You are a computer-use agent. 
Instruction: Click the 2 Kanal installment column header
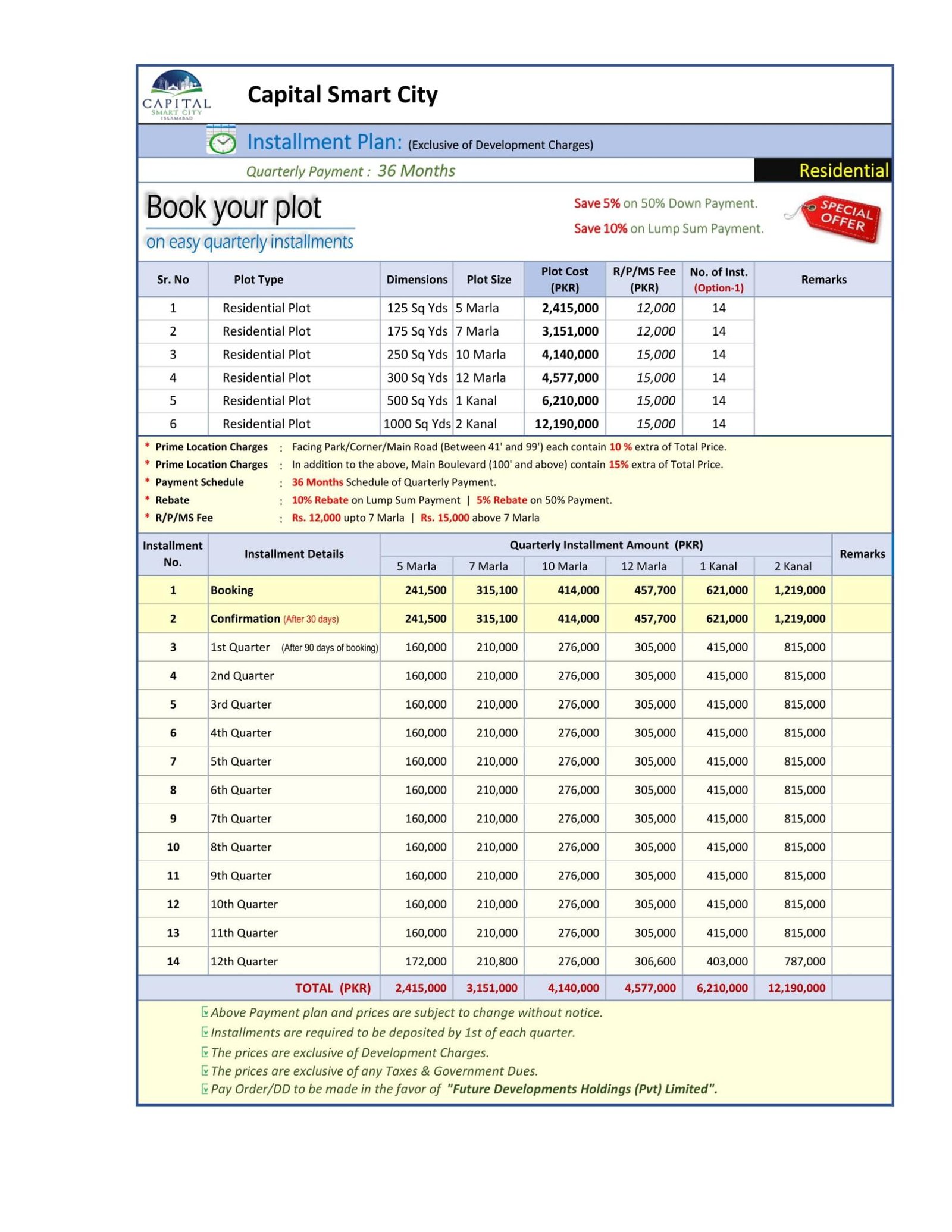(793, 566)
